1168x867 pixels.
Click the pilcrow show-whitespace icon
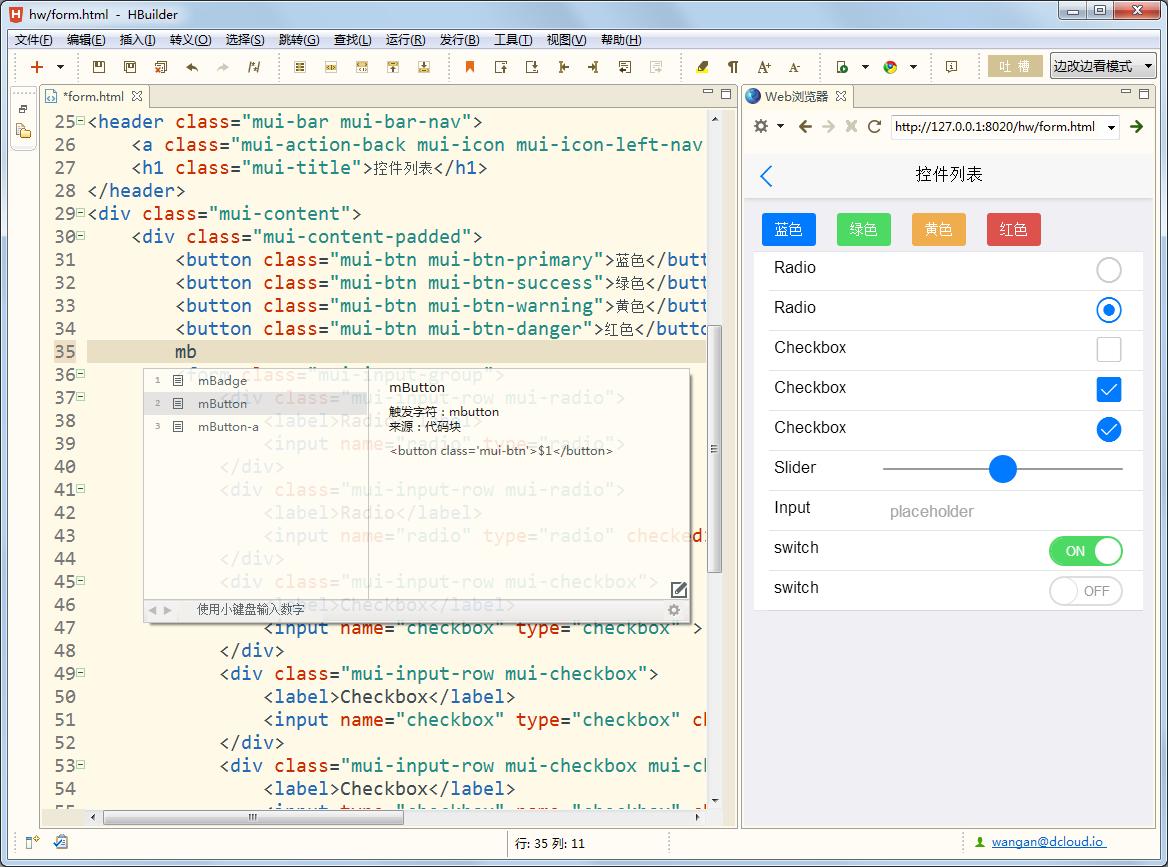click(733, 67)
